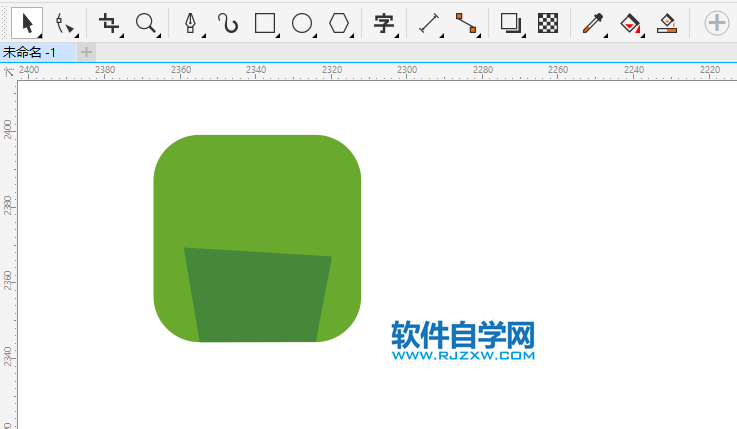
Task: Switch to the 未命名 -1 document tab
Action: coord(38,52)
